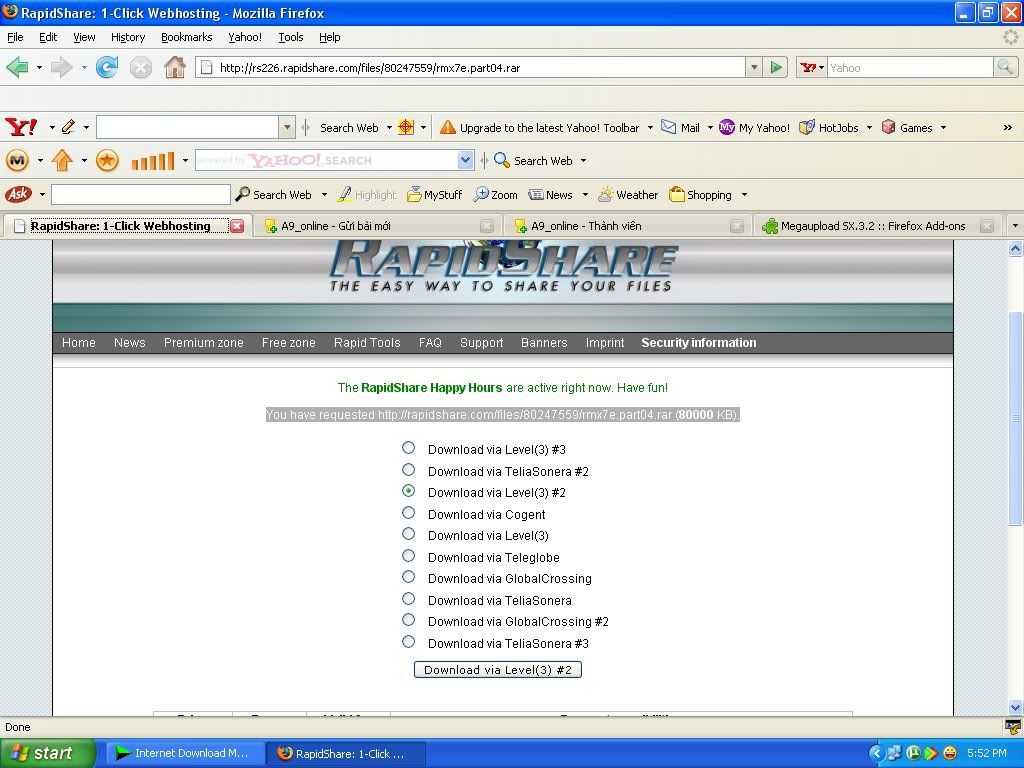Switch to A9_online - Gửi bài mới tab

377,226
